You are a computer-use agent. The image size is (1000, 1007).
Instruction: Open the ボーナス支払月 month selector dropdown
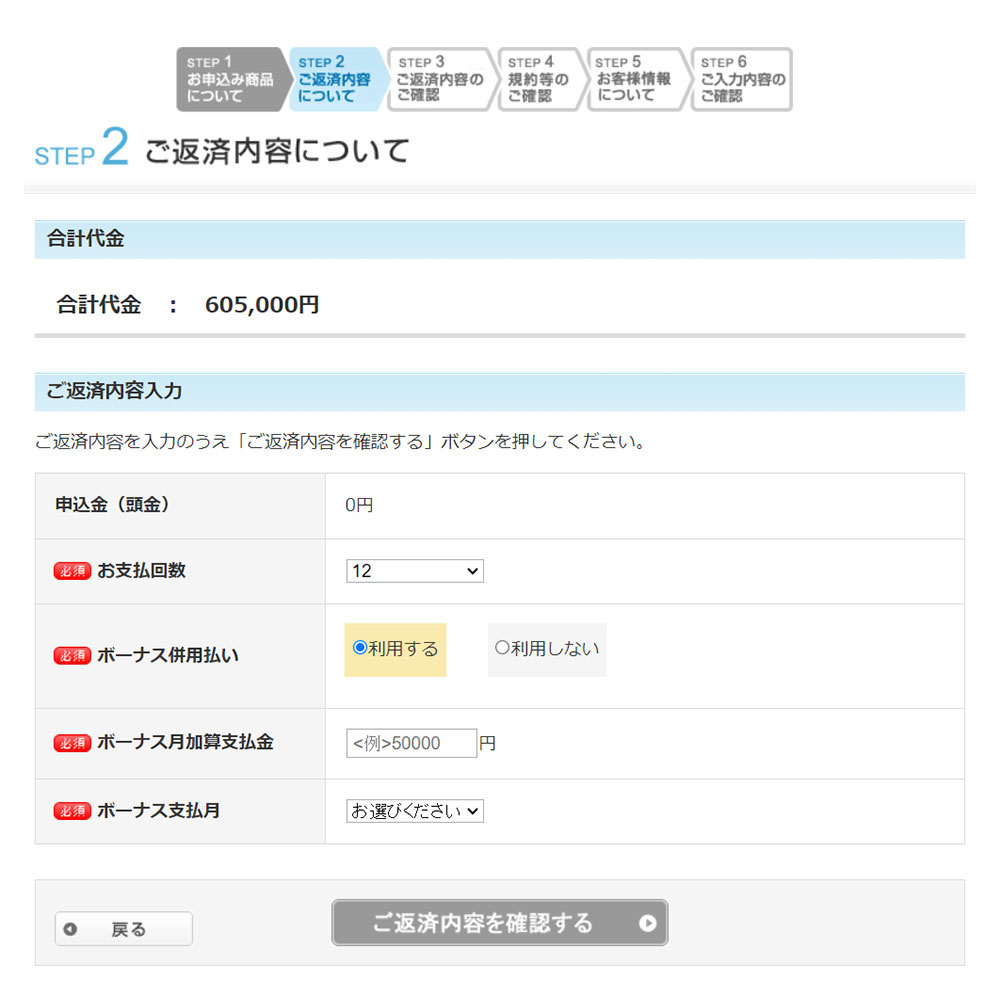pyautogui.click(x=413, y=811)
